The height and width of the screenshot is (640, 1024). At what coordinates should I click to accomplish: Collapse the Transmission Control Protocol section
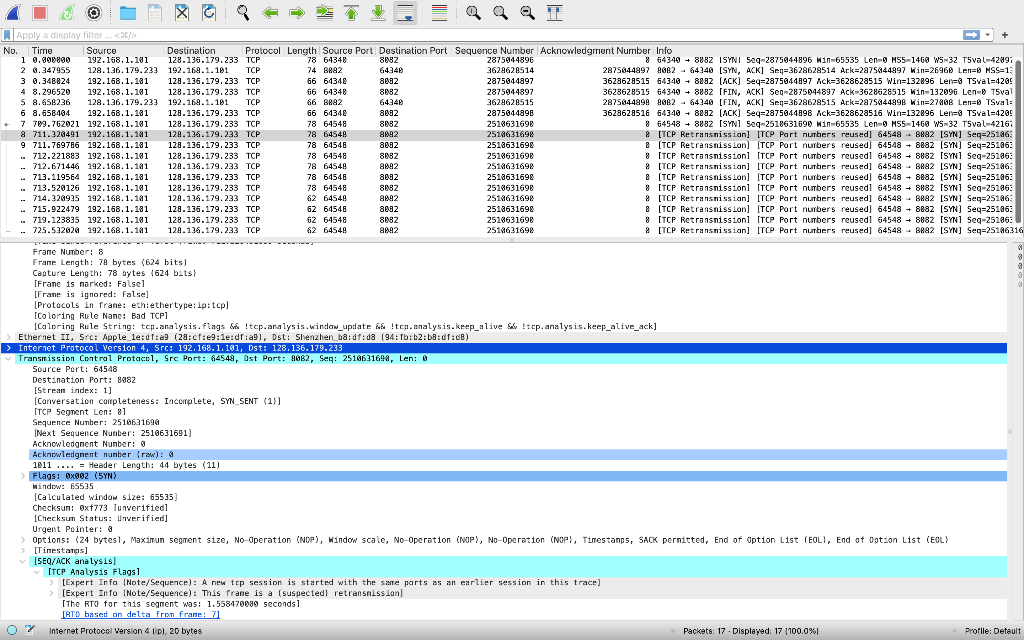8,358
